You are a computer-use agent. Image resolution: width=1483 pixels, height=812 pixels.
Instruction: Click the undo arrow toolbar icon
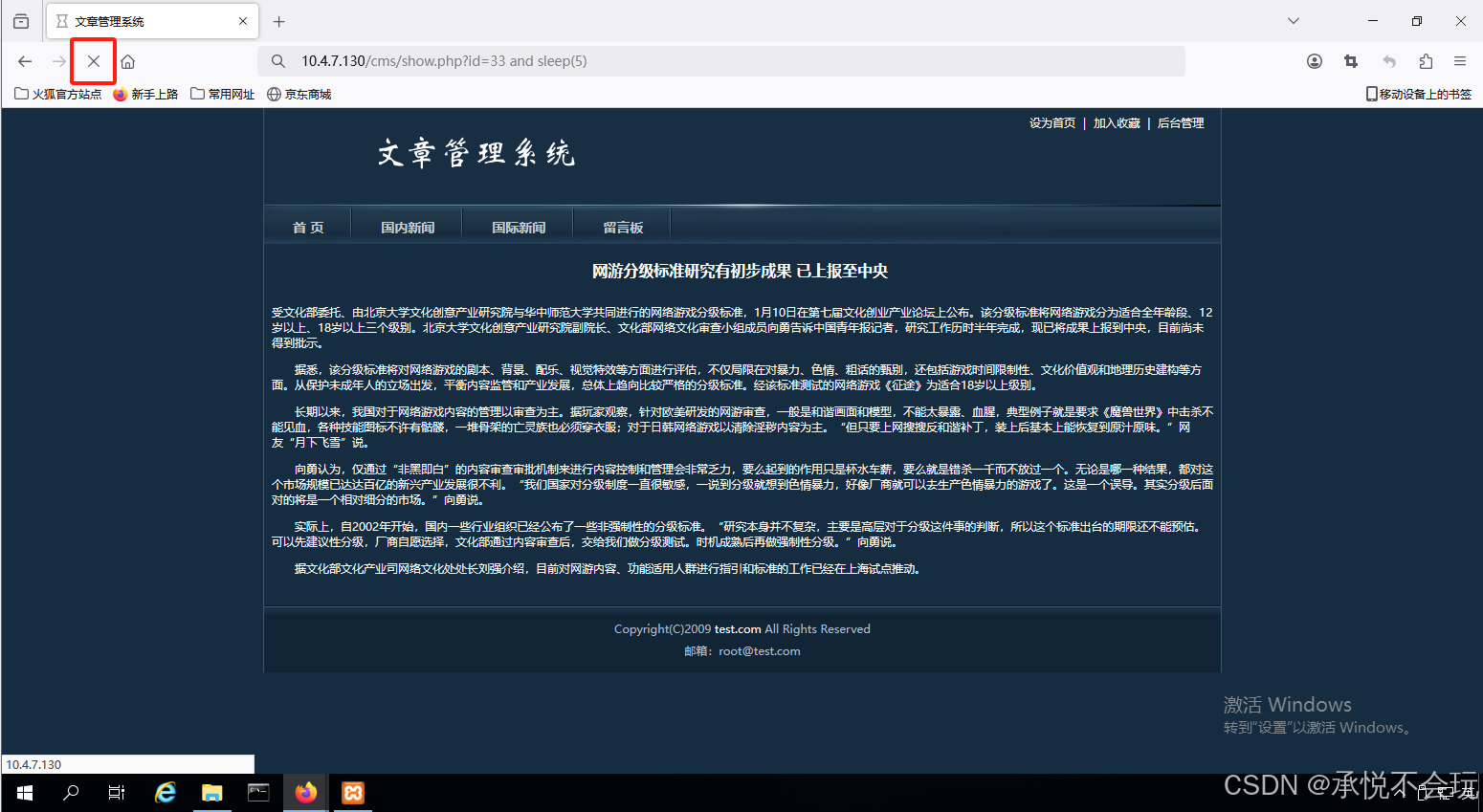pyautogui.click(x=1389, y=61)
